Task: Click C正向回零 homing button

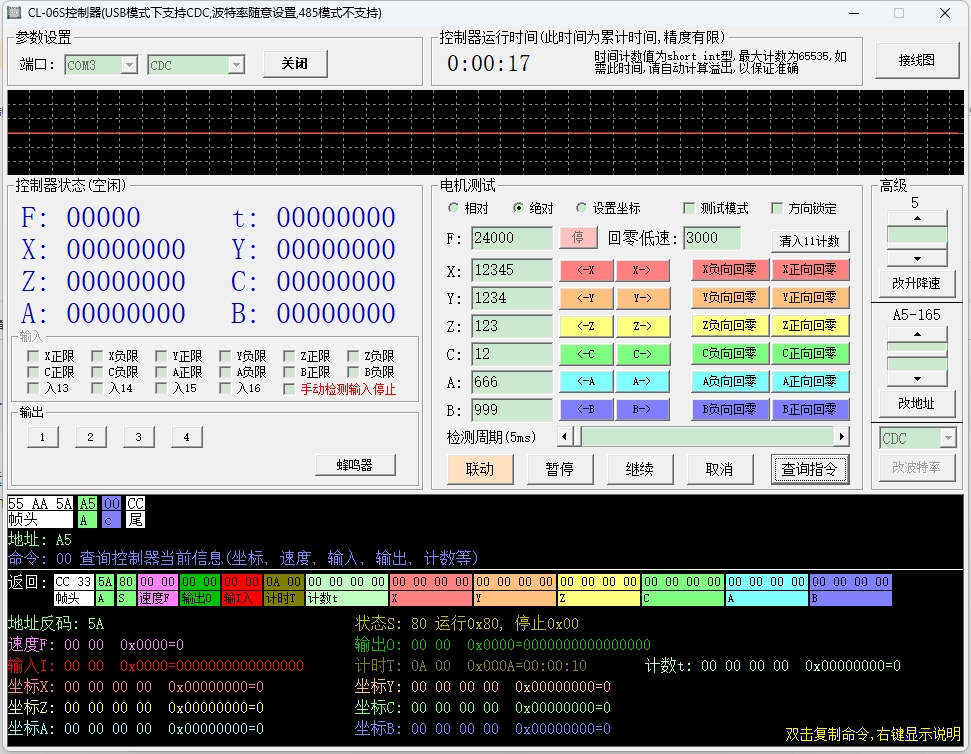Action: click(809, 354)
